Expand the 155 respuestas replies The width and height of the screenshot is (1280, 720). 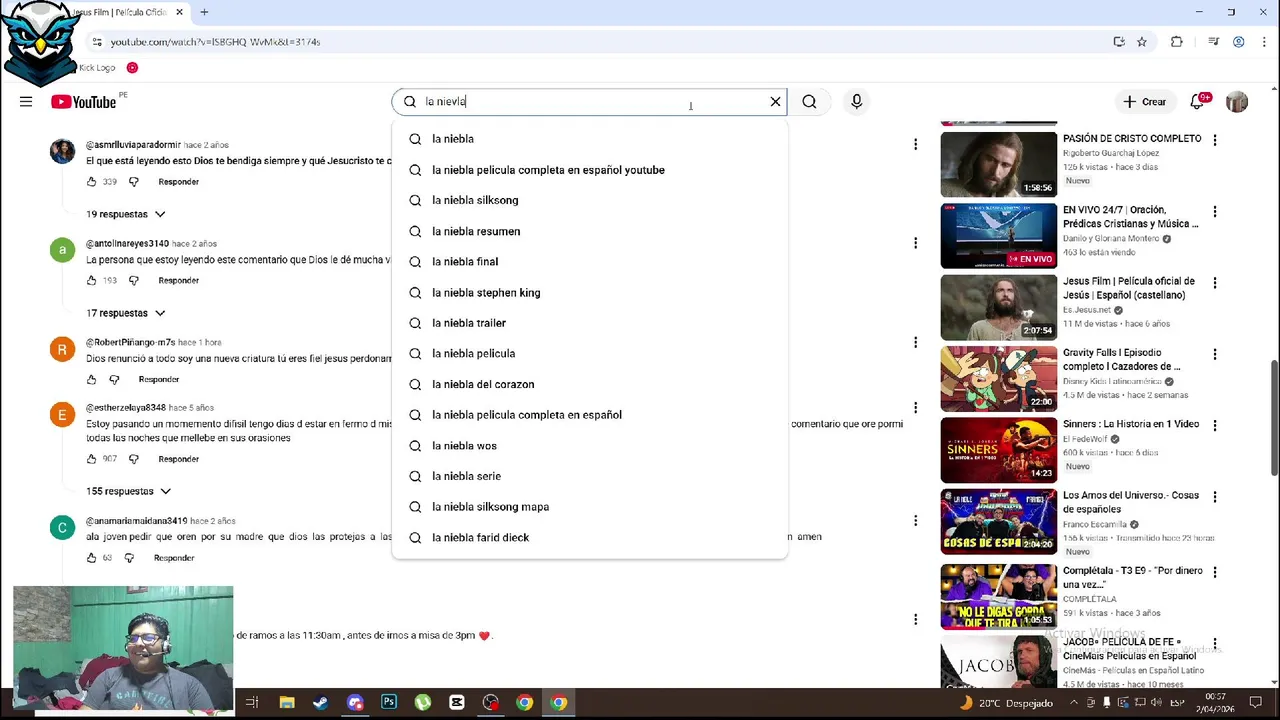coord(129,491)
